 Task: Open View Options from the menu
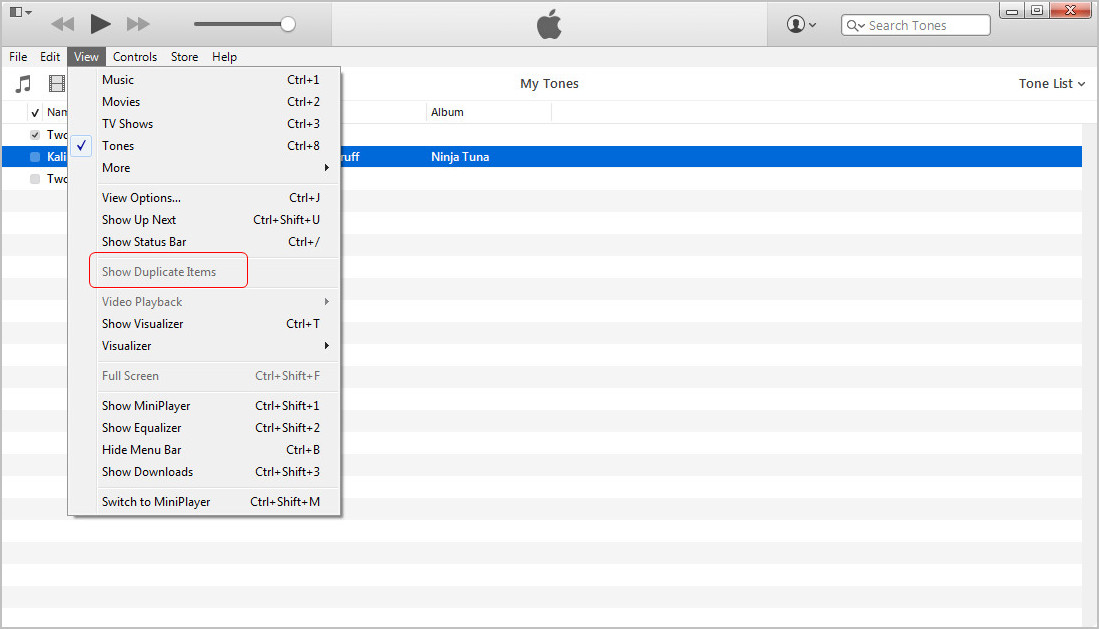point(205,198)
